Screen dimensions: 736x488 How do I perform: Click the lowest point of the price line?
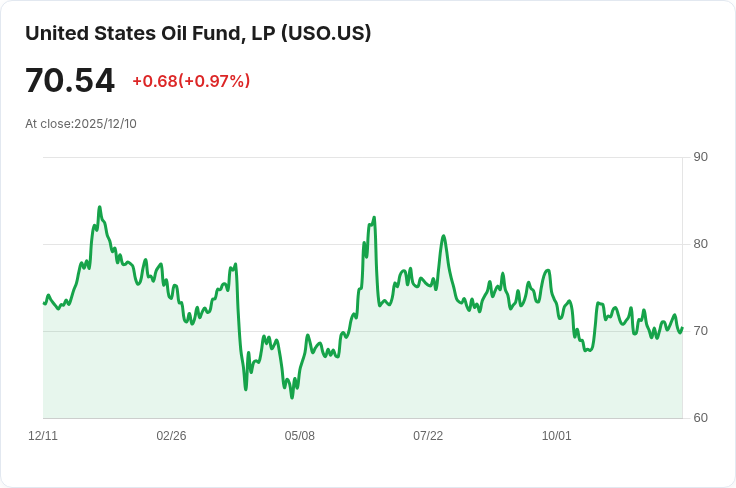(x=292, y=397)
